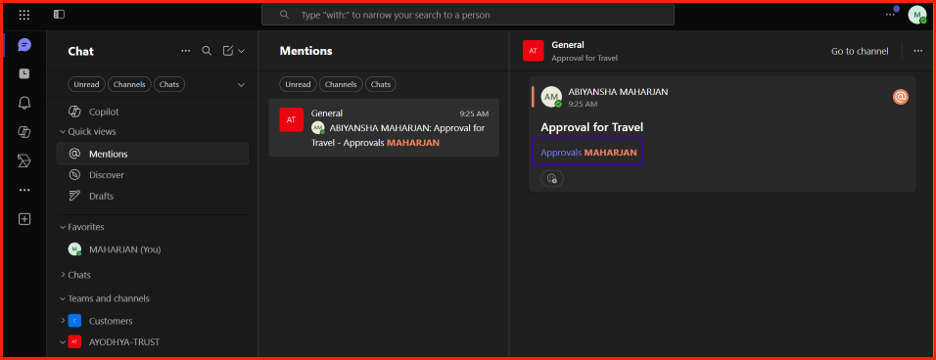Select Channels filter under Mentions
This screenshot has width=936, height=360.
coord(341,85)
